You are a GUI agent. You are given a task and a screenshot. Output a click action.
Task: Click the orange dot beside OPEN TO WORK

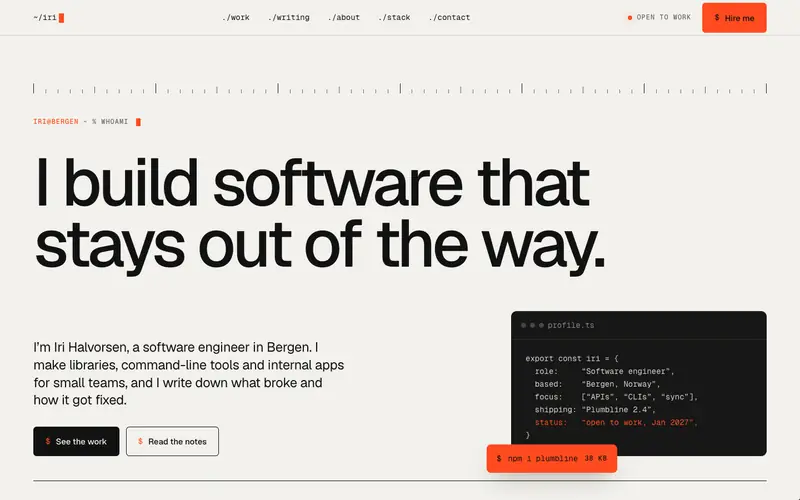click(x=630, y=17)
